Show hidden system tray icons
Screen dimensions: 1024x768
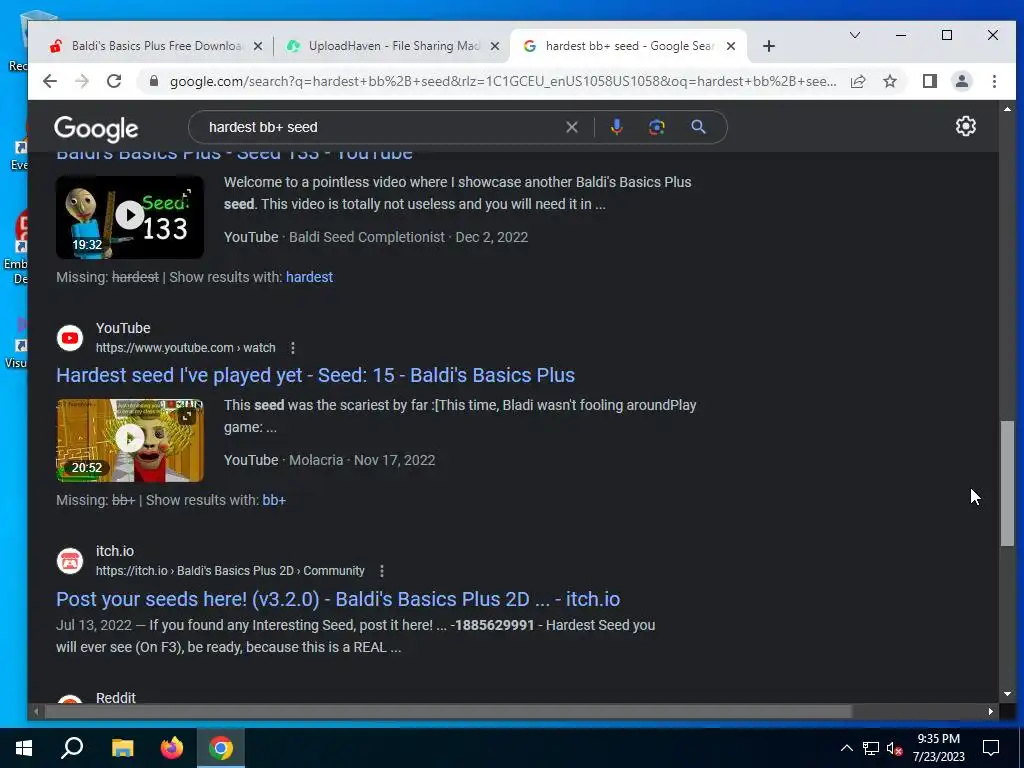(846, 748)
